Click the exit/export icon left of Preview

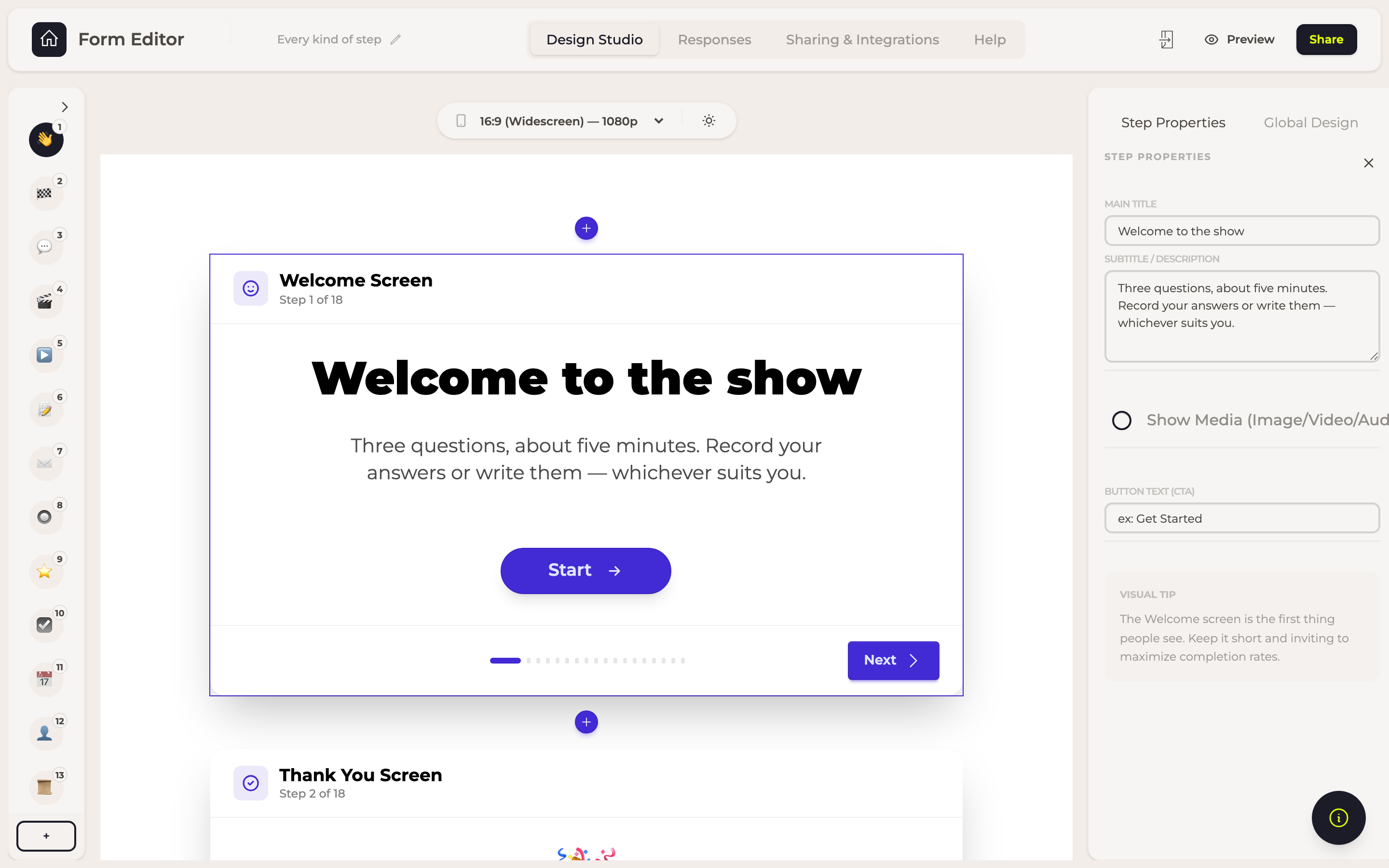(1166, 40)
